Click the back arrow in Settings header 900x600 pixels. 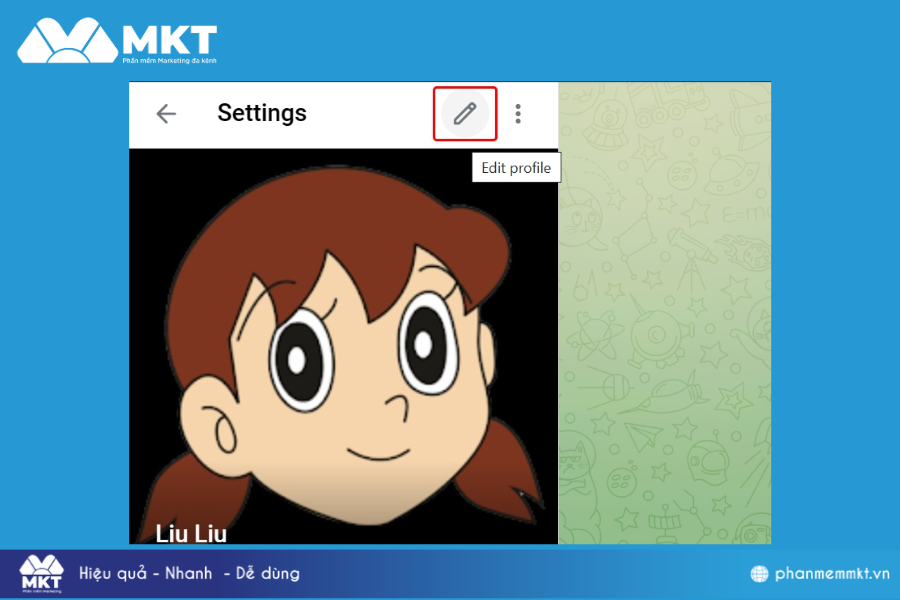click(166, 114)
